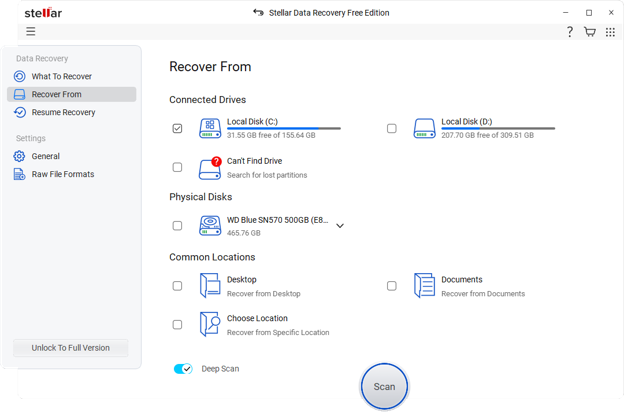Click the WD Blue SN570 500GB label
Screen dimensions: 624x412
(278, 220)
